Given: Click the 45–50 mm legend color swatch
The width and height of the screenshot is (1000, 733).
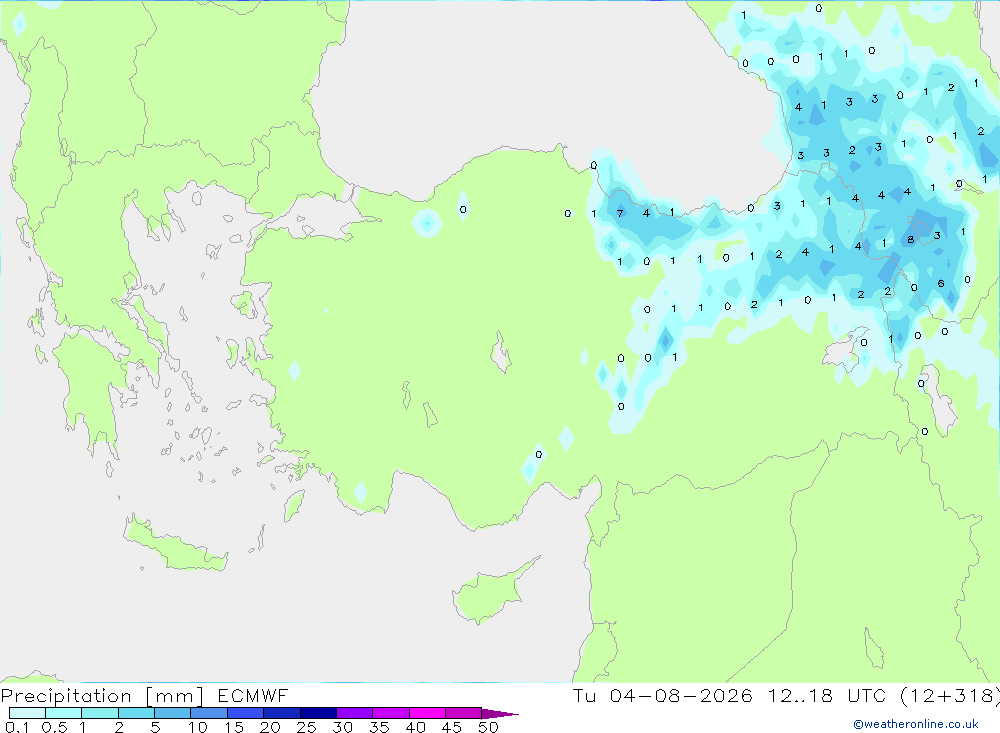Looking at the screenshot, I should [x=464, y=713].
